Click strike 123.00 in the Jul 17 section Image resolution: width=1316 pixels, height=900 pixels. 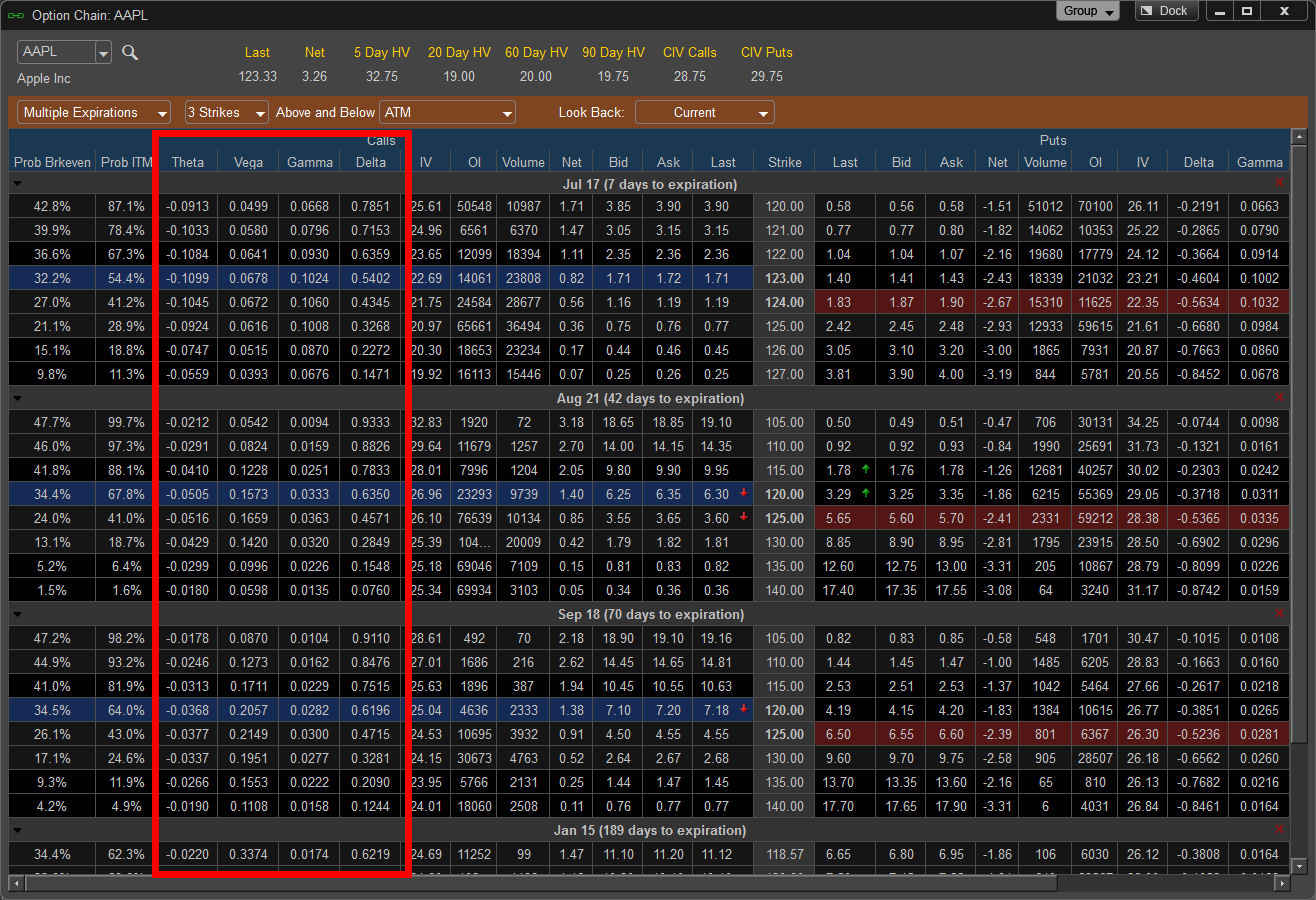coord(784,278)
